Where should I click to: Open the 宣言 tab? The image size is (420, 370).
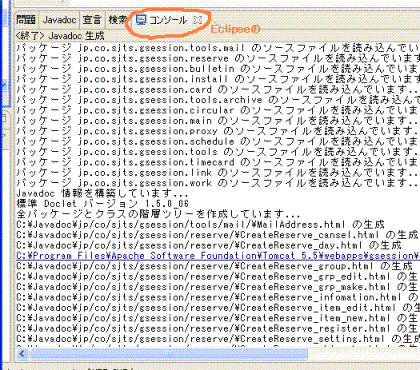click(92, 20)
